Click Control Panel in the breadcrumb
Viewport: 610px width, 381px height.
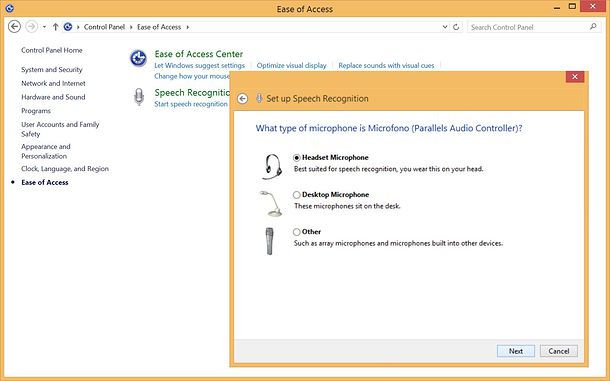click(x=104, y=27)
